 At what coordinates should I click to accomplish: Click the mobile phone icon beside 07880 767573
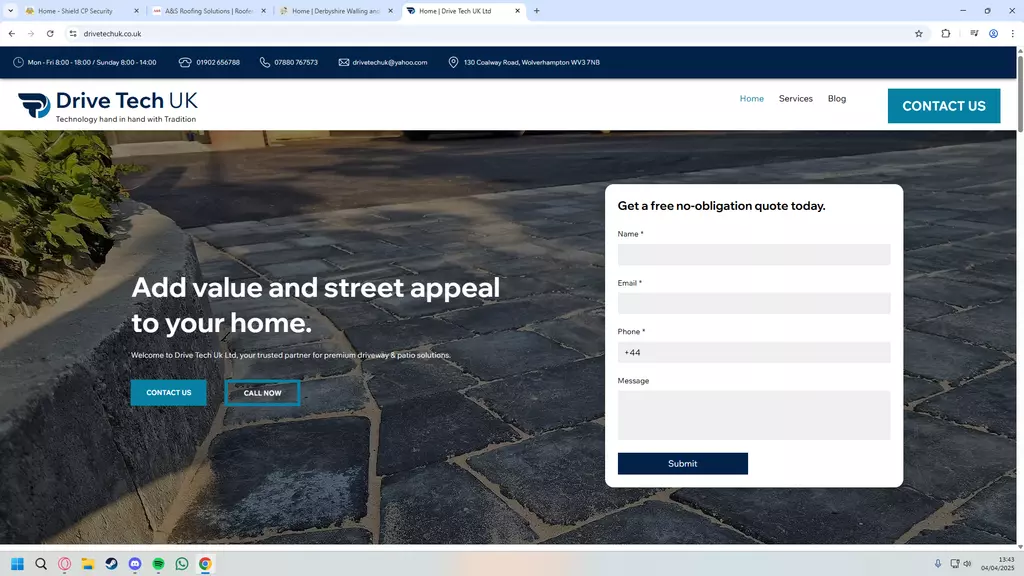tap(264, 63)
